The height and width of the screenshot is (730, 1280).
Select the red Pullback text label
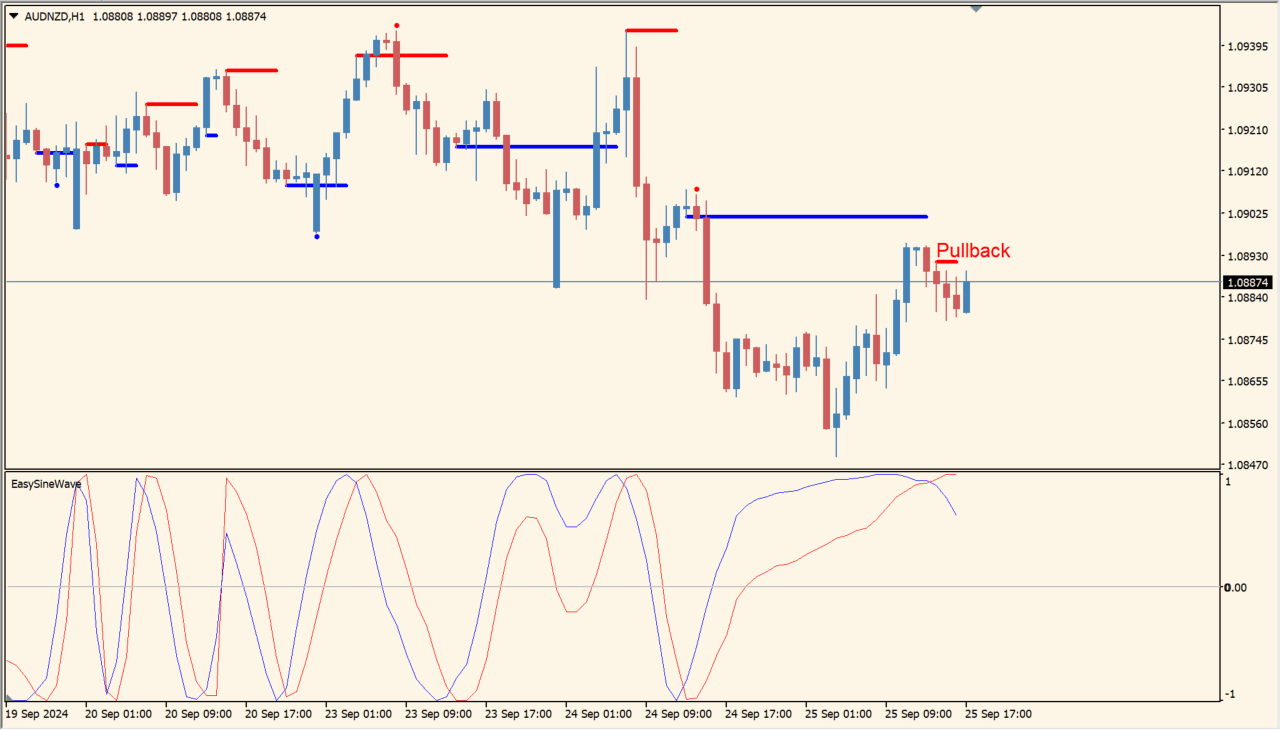pyautogui.click(x=973, y=251)
